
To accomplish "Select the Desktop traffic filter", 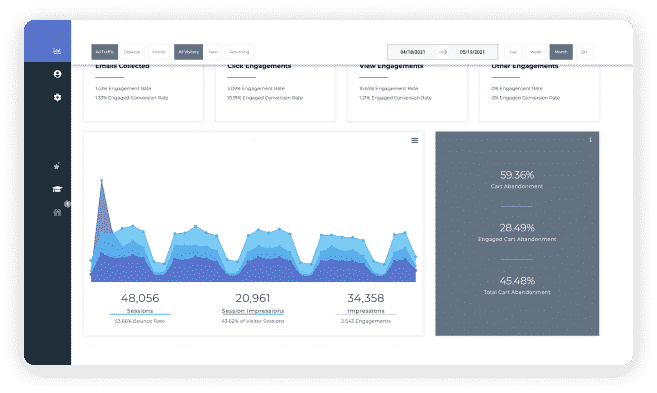I will click(132, 52).
